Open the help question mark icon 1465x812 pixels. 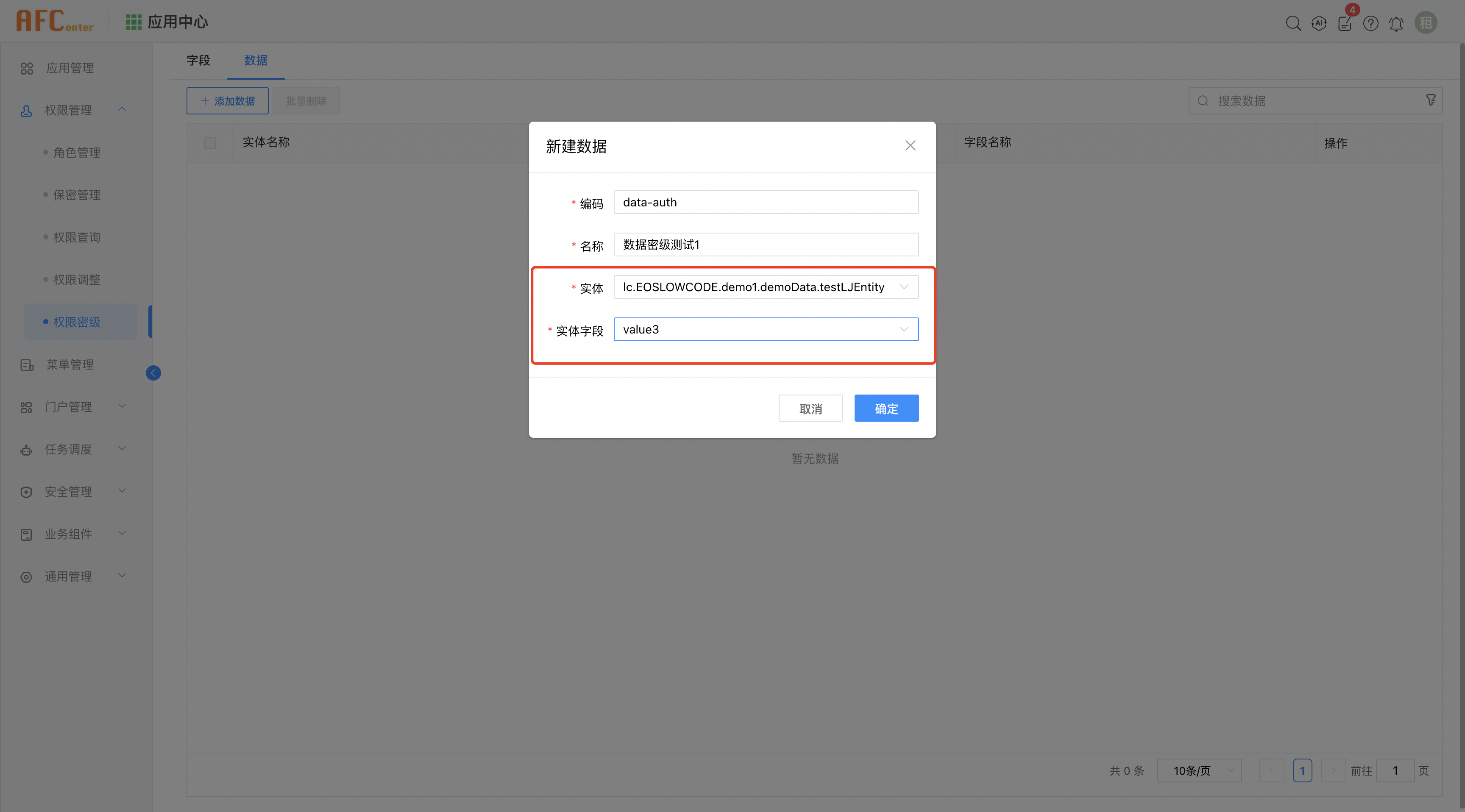1370,23
